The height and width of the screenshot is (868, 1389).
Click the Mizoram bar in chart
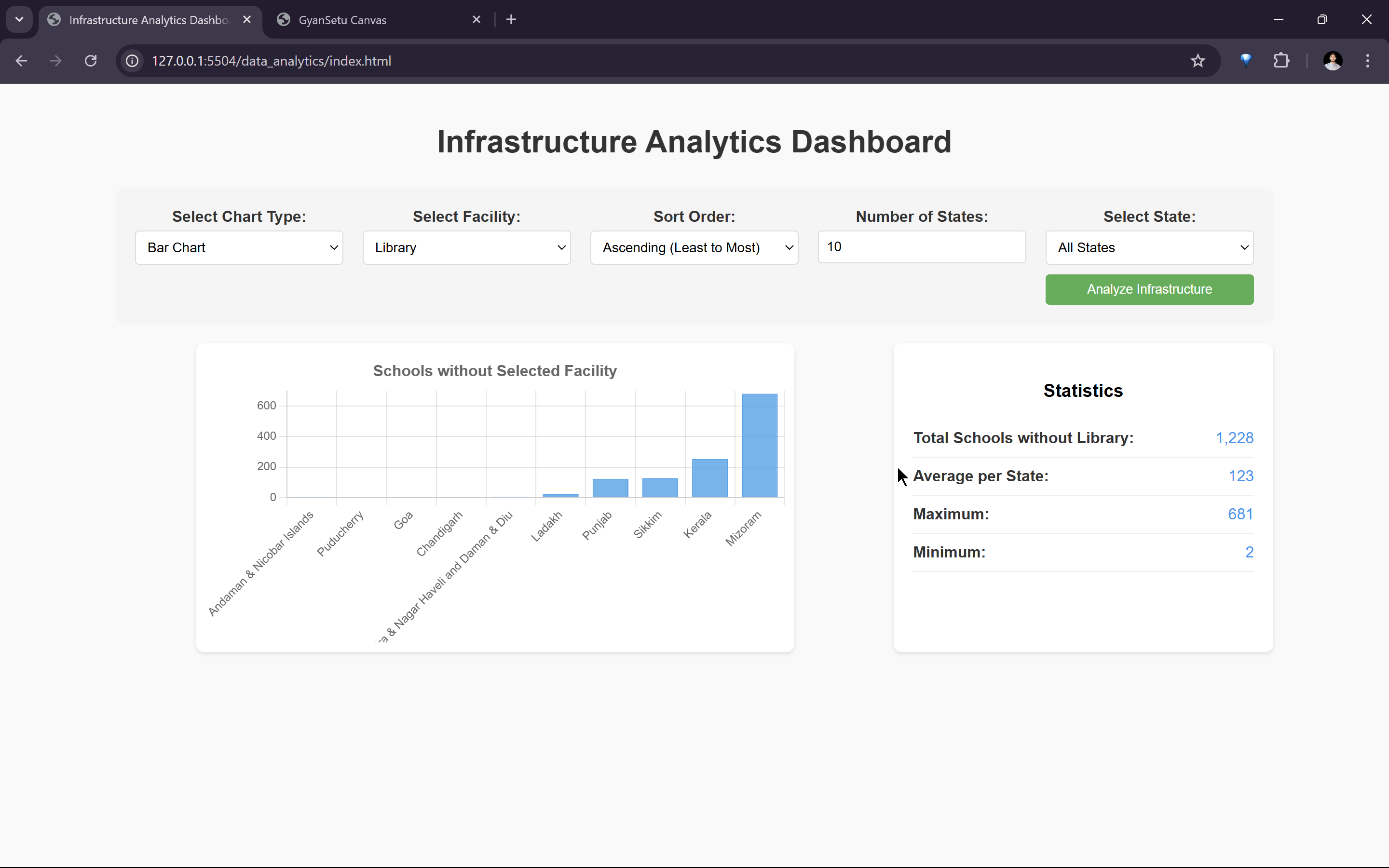[x=759, y=446]
